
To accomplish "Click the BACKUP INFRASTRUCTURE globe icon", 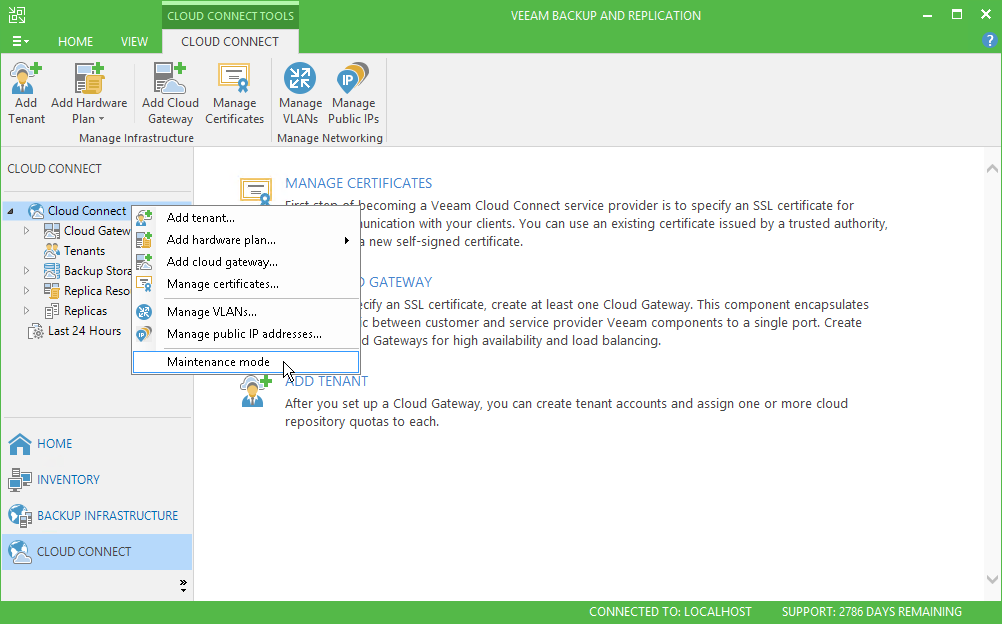I will pyautogui.click(x=20, y=515).
